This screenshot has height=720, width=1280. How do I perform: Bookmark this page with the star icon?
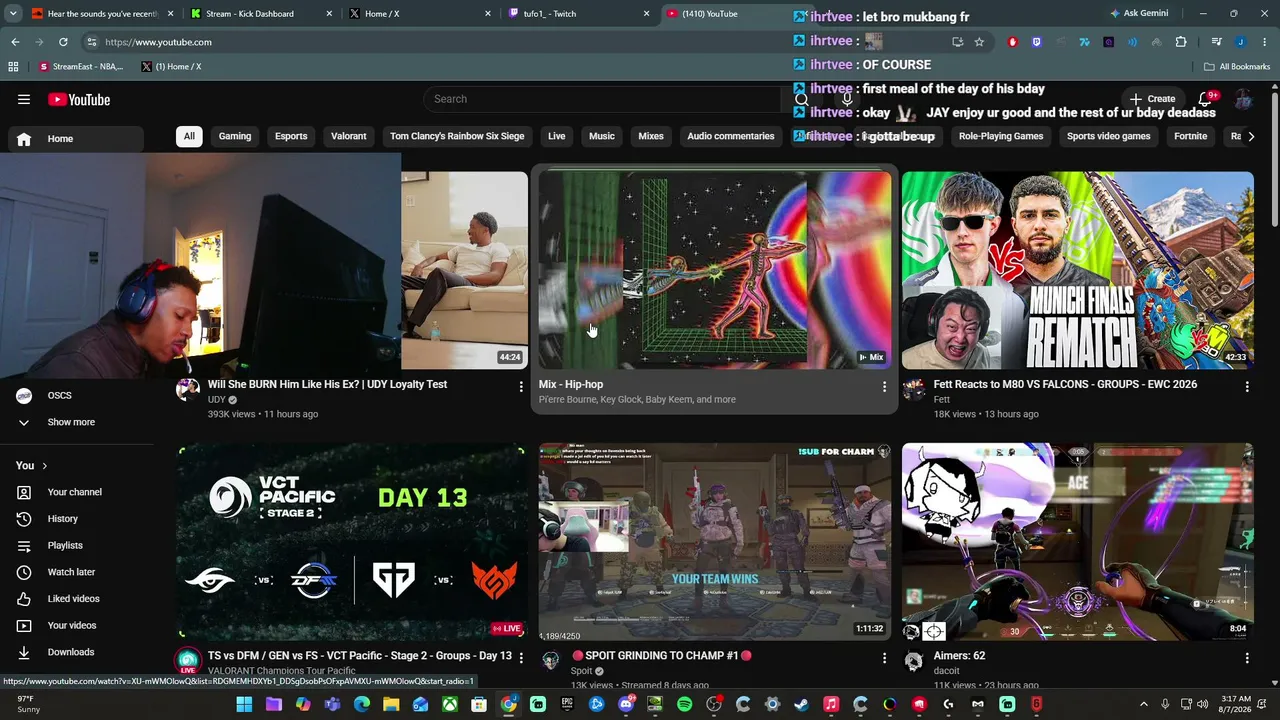click(x=979, y=42)
